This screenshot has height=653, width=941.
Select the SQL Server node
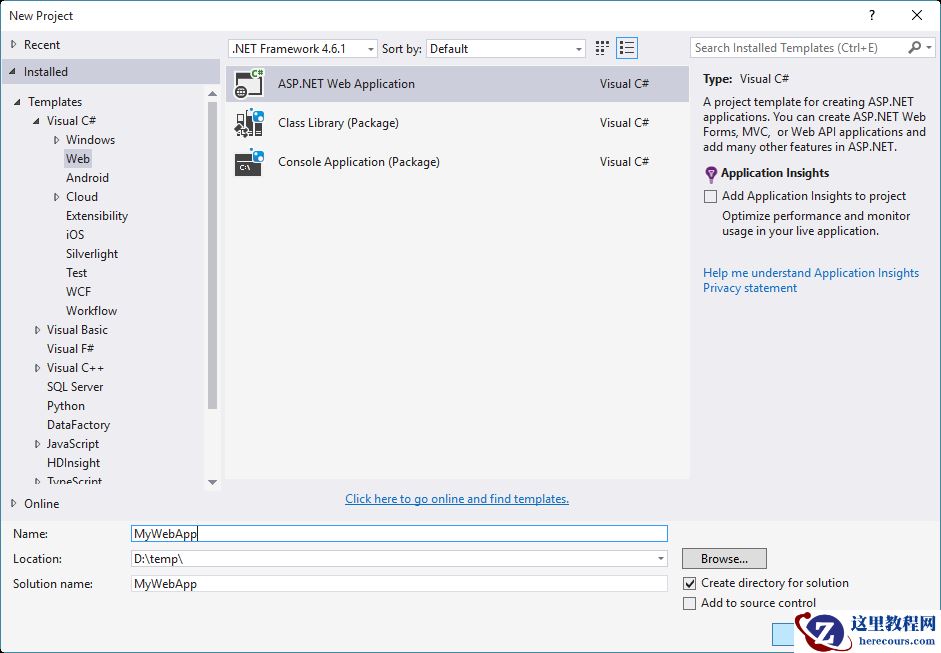point(75,387)
